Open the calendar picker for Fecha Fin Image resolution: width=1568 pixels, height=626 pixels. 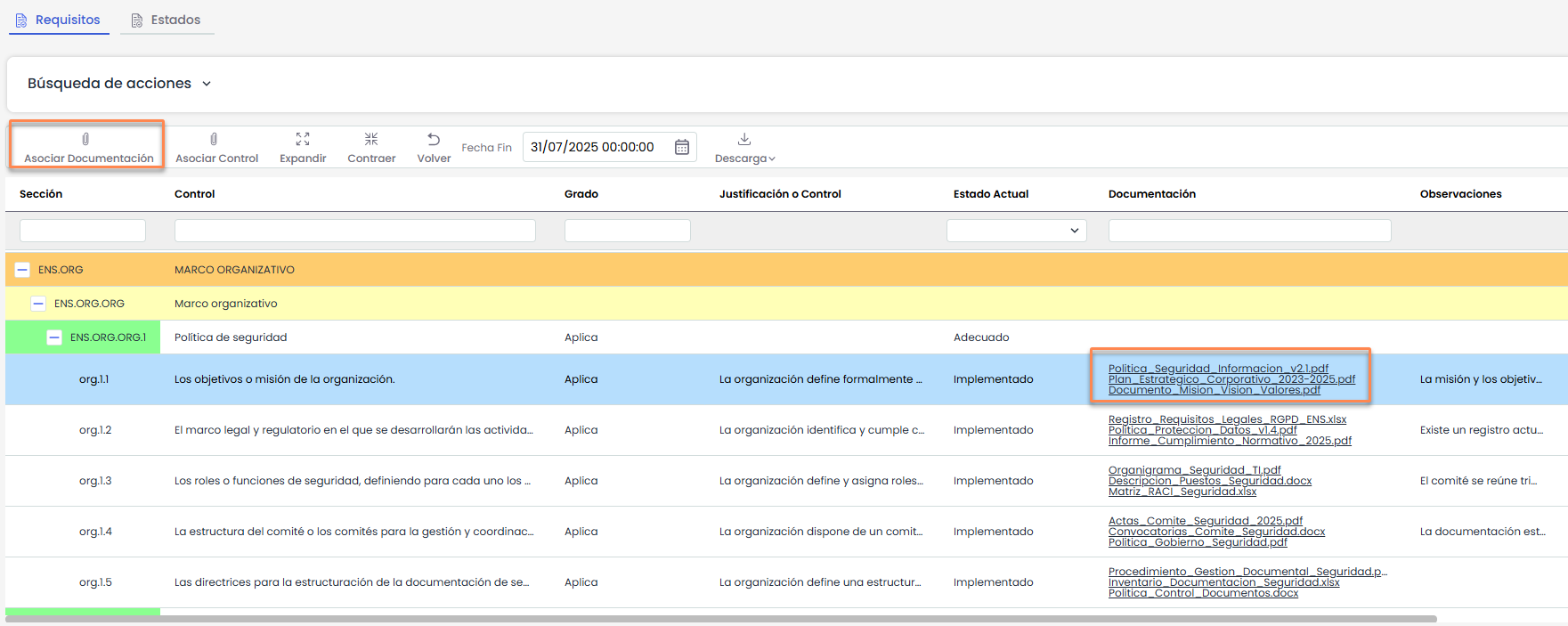[682, 147]
